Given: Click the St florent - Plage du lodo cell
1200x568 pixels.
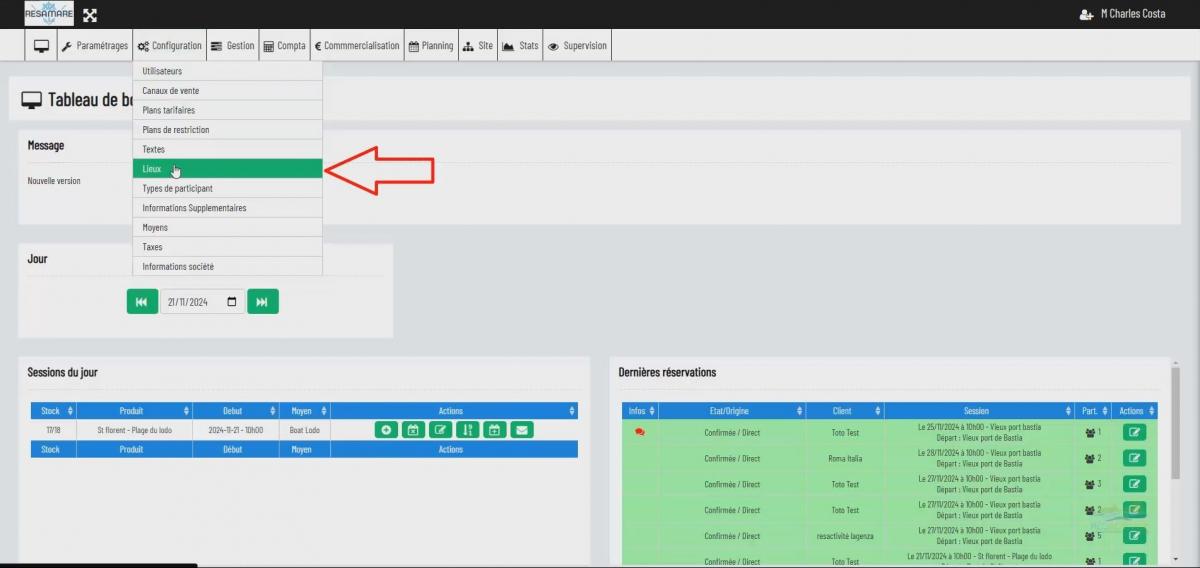Looking at the screenshot, I should click(x=134, y=430).
